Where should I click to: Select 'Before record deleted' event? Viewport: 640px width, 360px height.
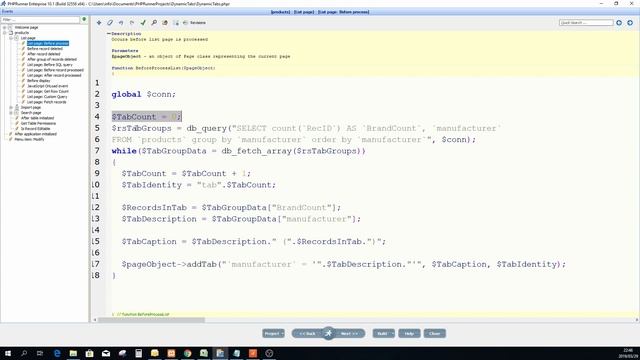tap(45, 49)
